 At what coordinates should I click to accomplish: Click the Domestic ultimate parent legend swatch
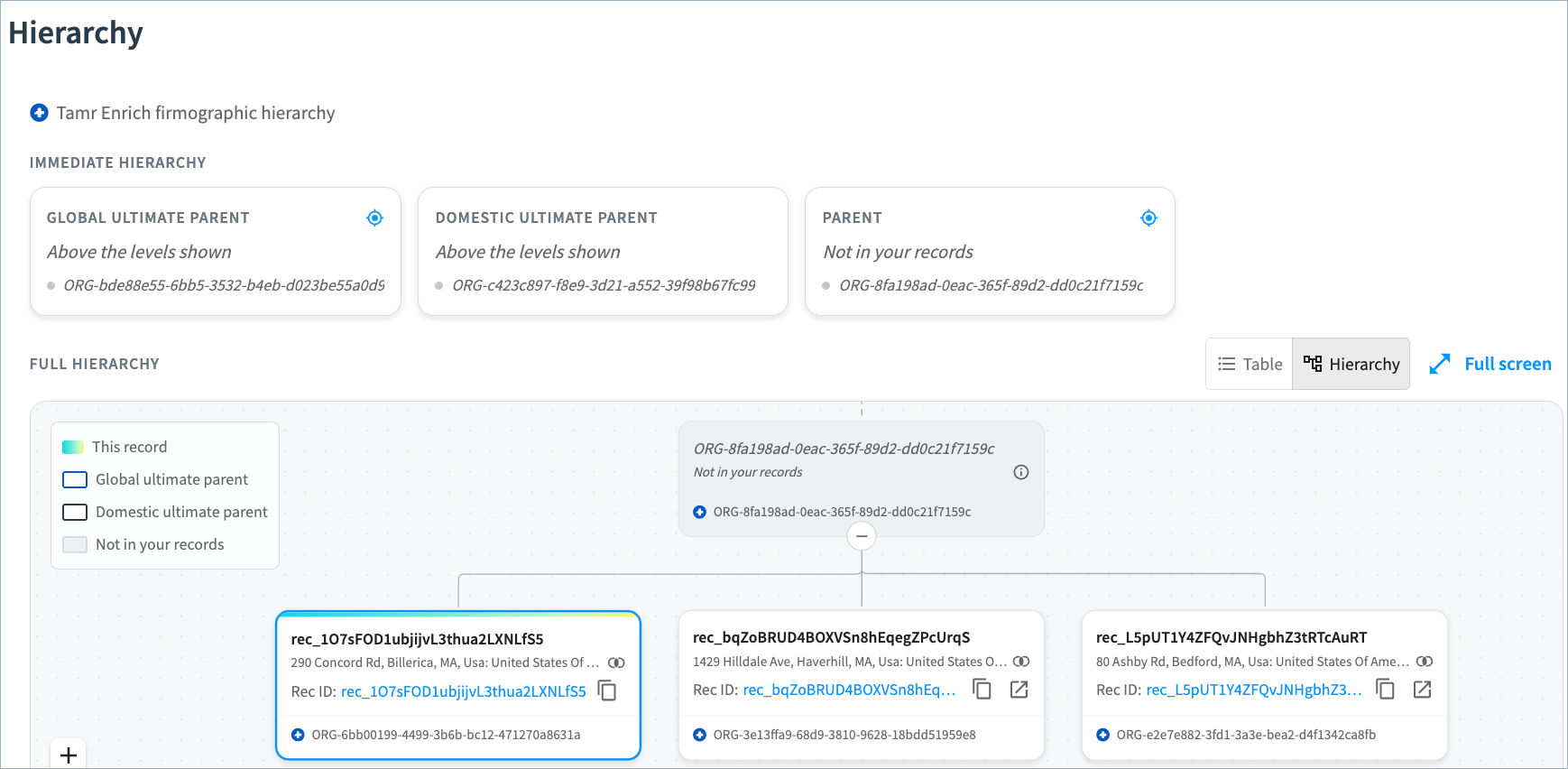(x=75, y=512)
